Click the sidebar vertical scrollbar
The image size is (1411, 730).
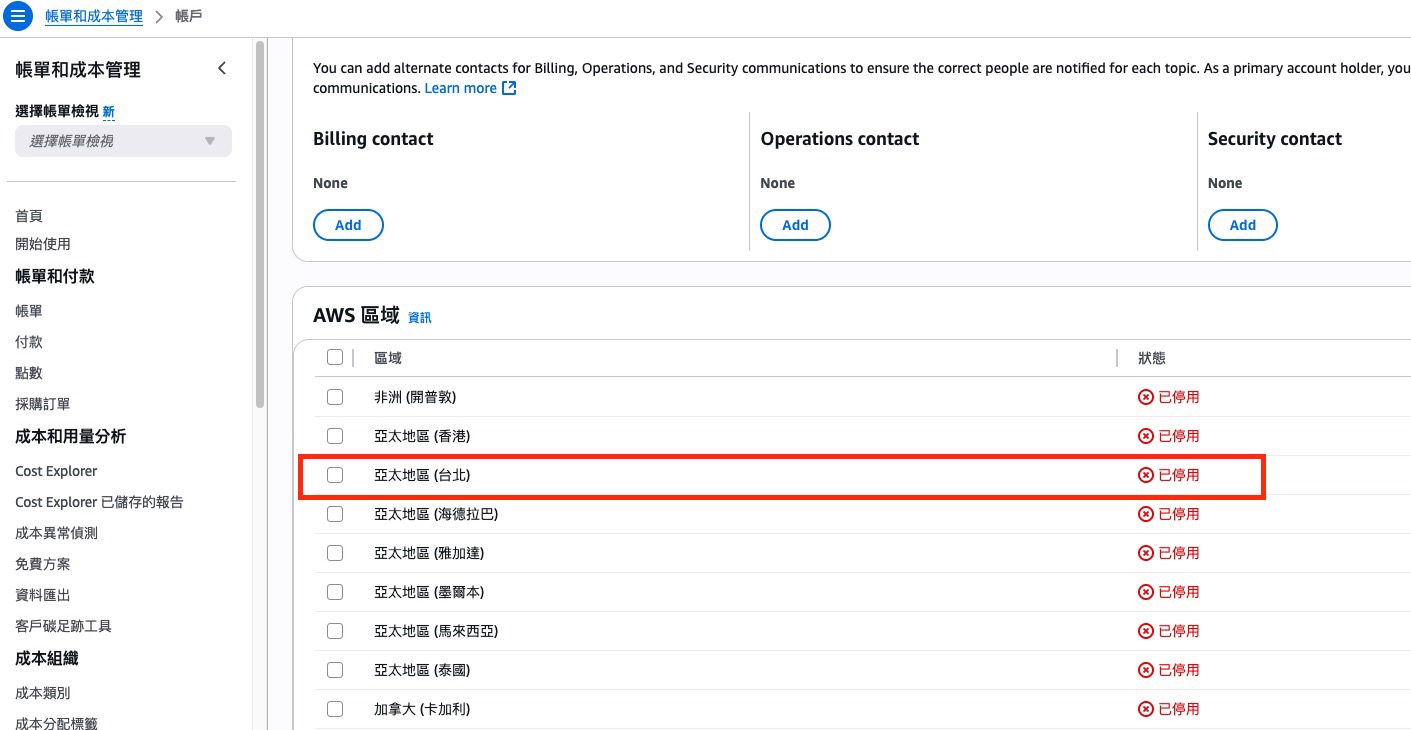click(x=260, y=225)
